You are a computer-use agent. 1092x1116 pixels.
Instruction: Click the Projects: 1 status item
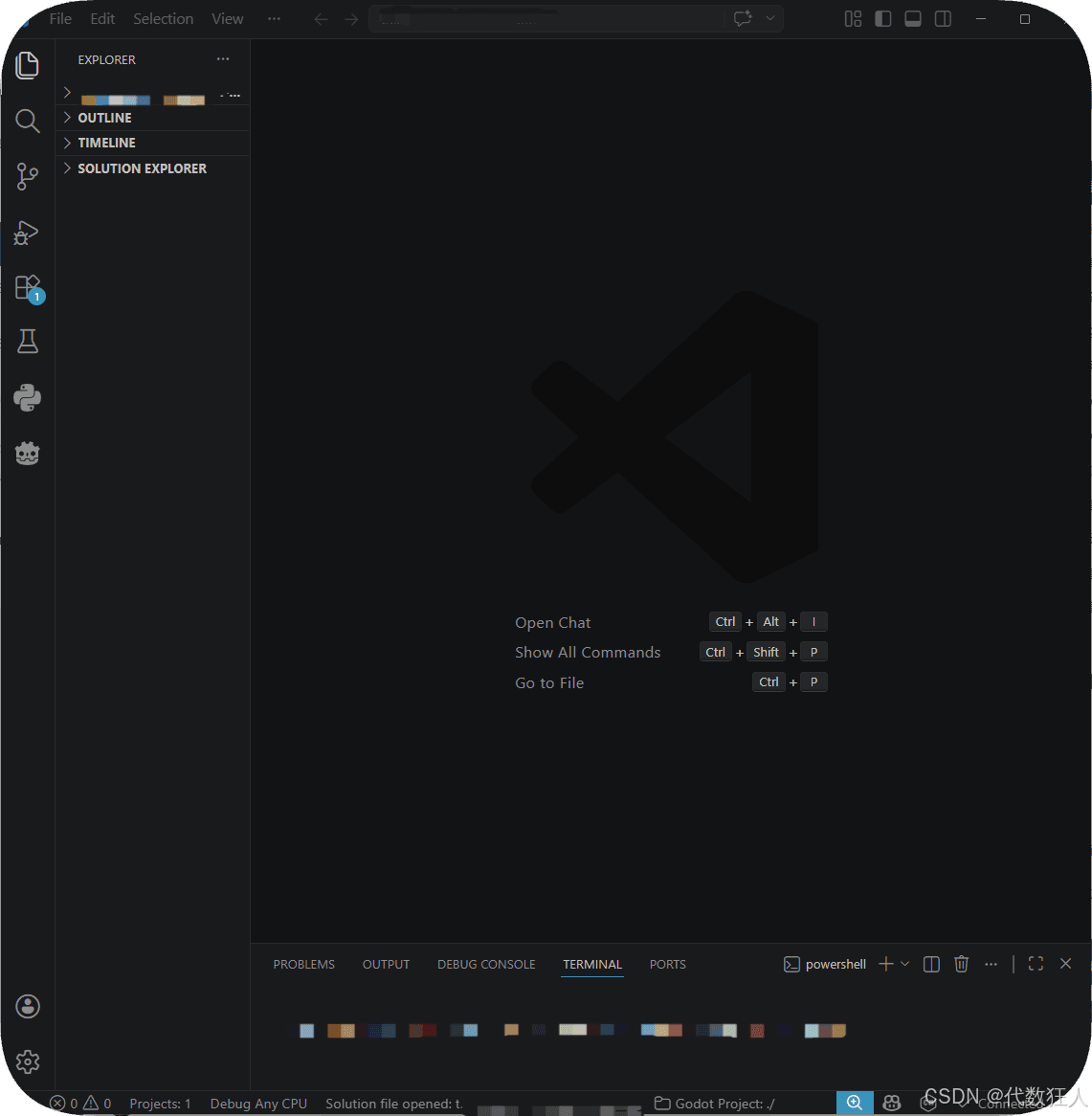(x=160, y=1104)
